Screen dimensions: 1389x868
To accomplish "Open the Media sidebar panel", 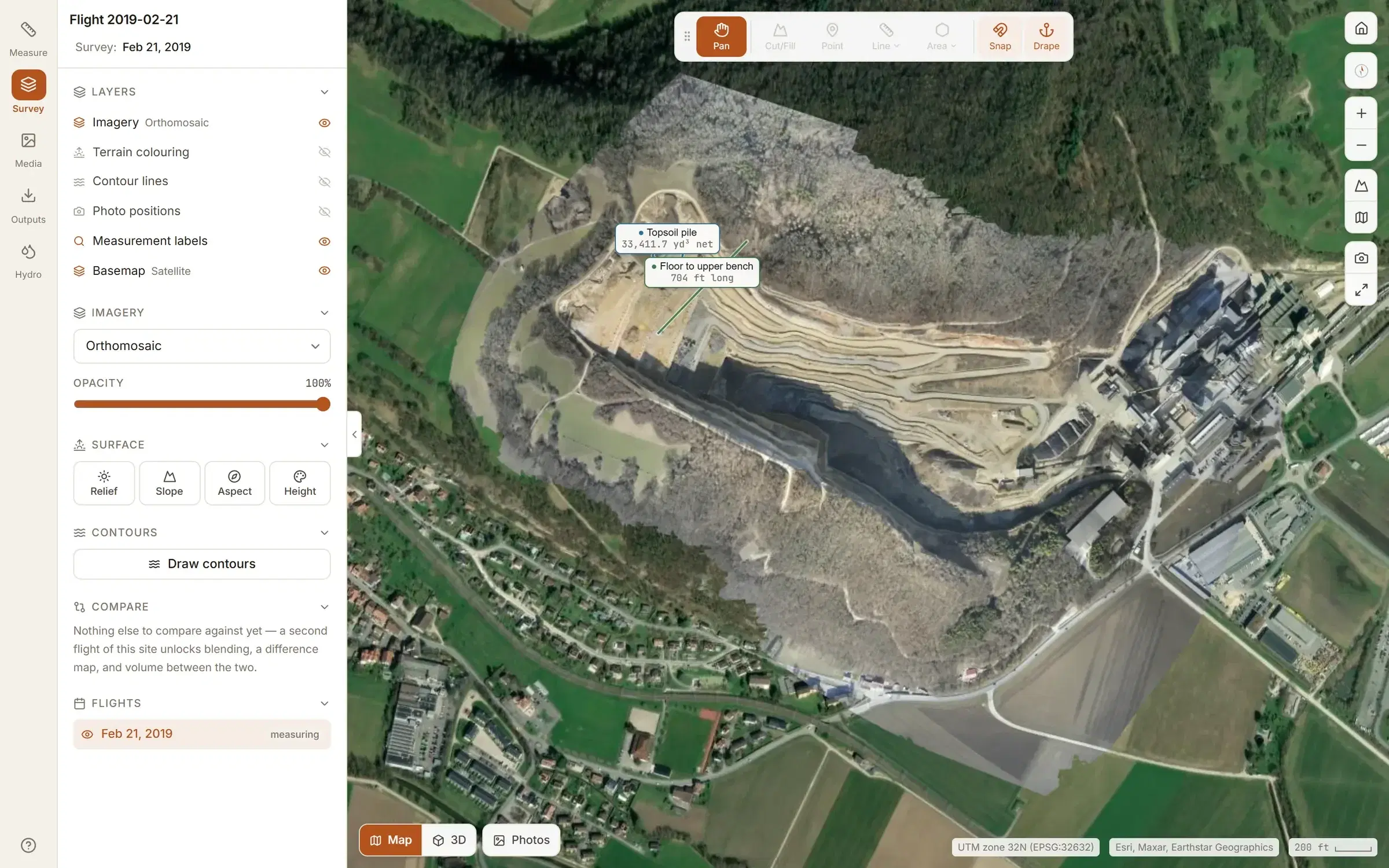I will [28, 149].
